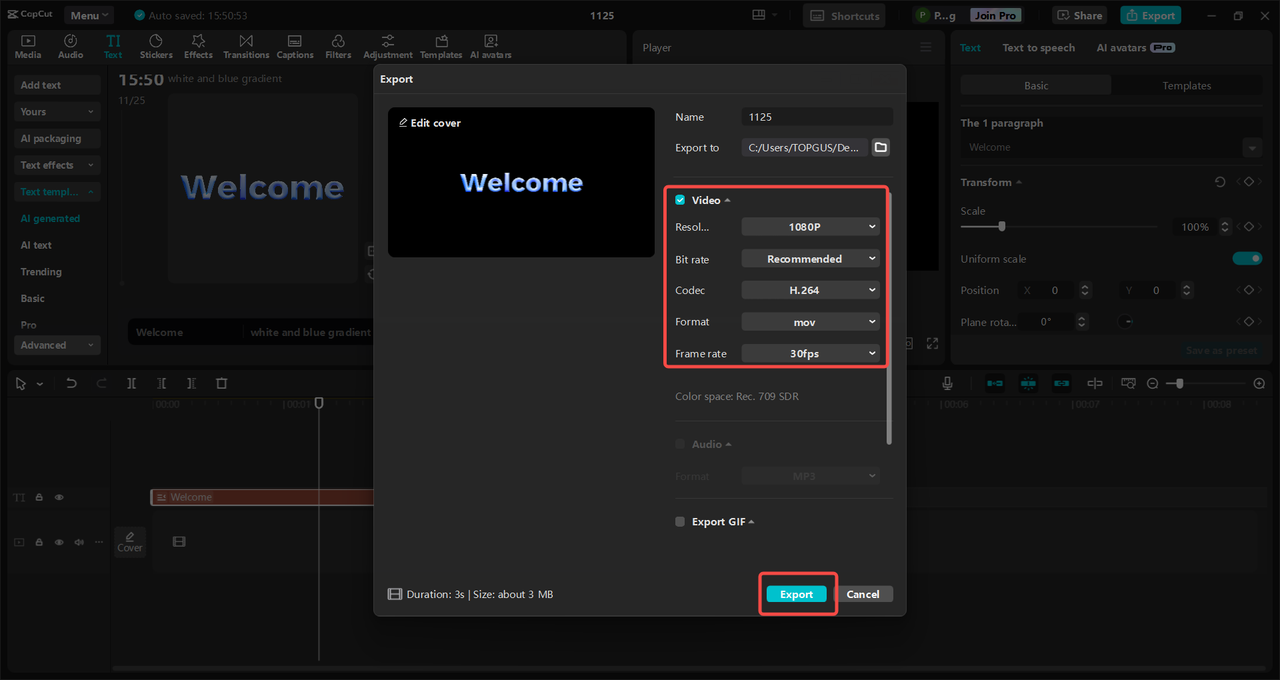Click the Join Pro button
This screenshot has width=1280, height=680.
[x=996, y=15]
